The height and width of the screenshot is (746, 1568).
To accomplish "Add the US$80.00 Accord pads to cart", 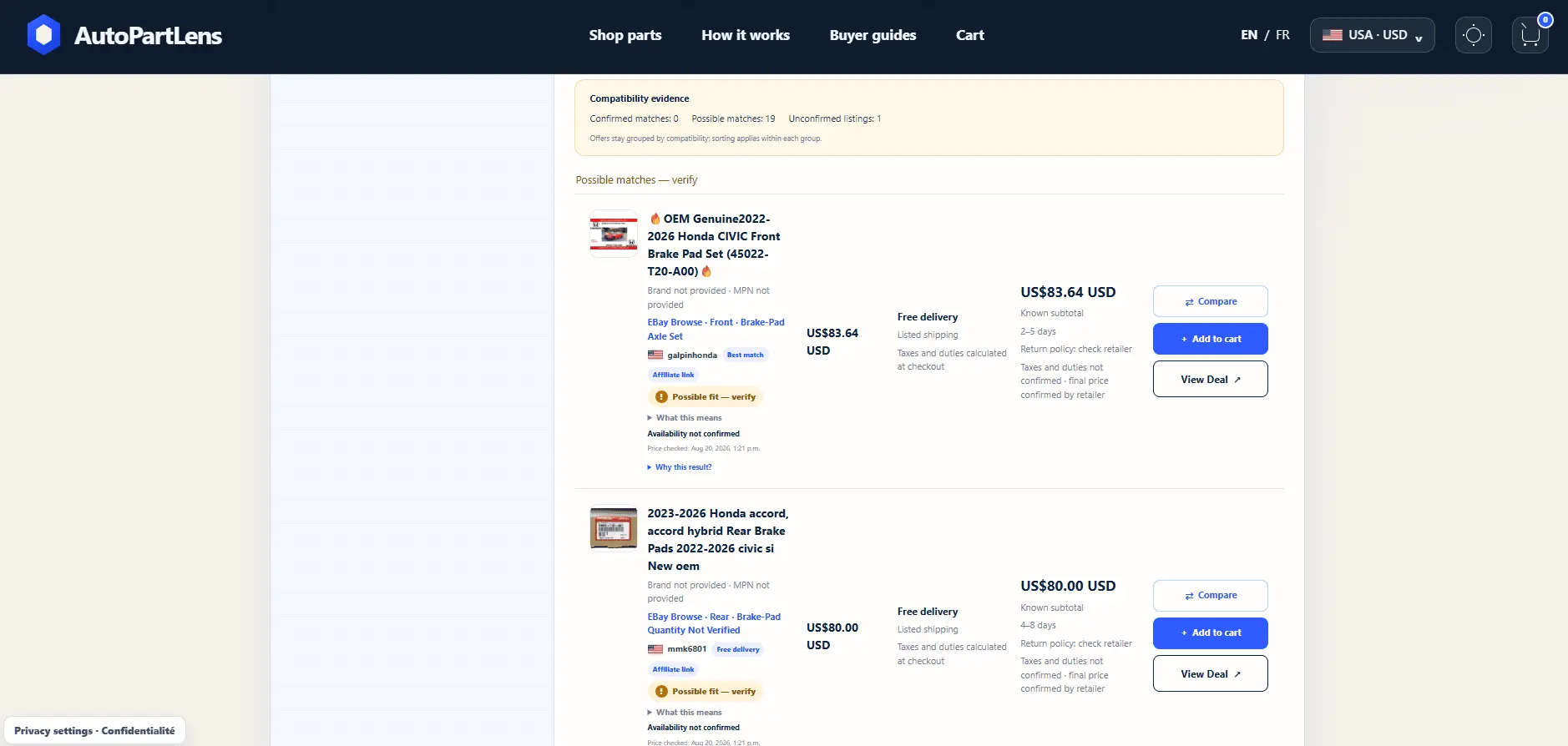I will [x=1211, y=633].
